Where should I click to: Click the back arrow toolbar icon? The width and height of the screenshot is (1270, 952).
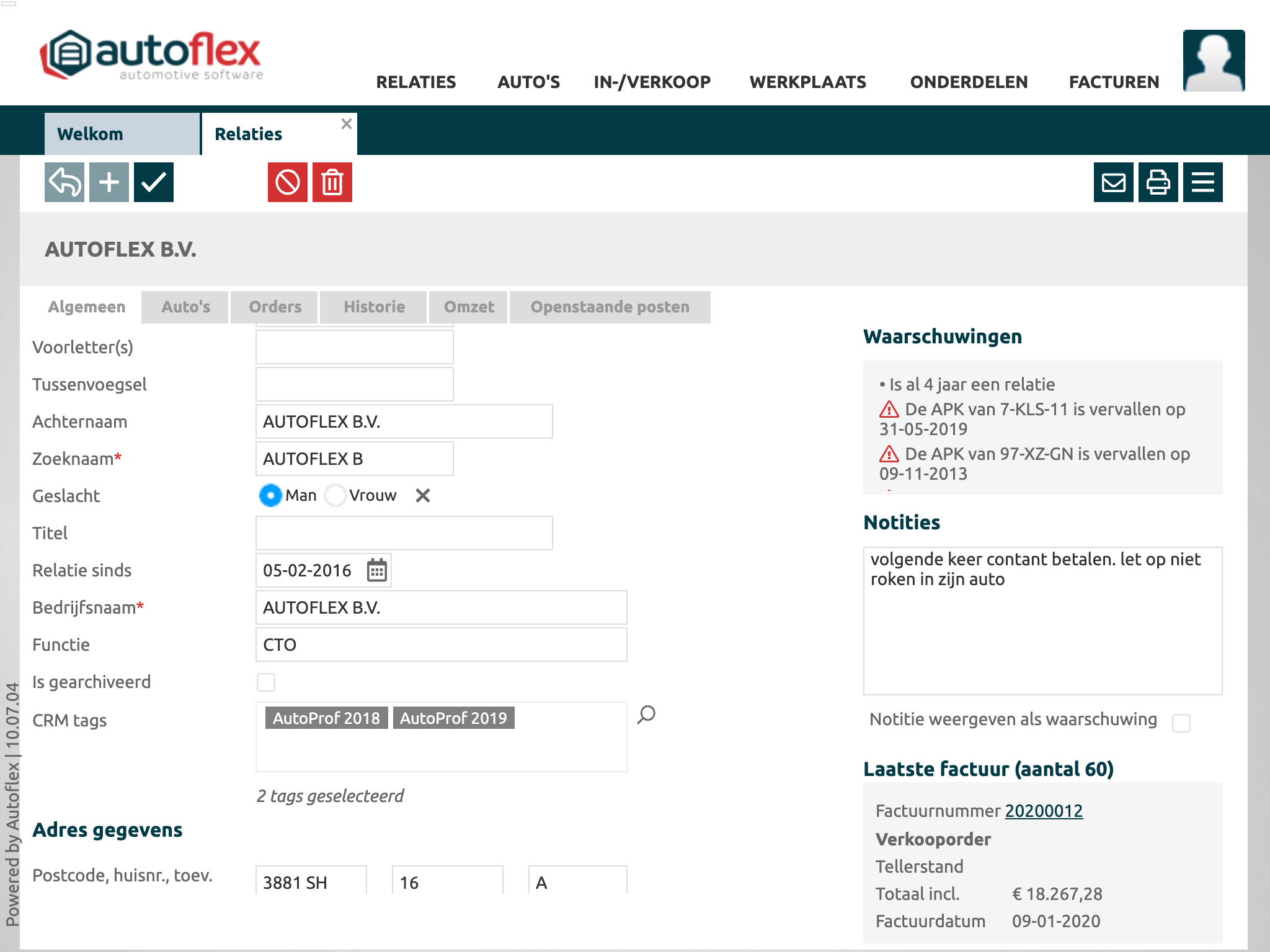pos(64,182)
